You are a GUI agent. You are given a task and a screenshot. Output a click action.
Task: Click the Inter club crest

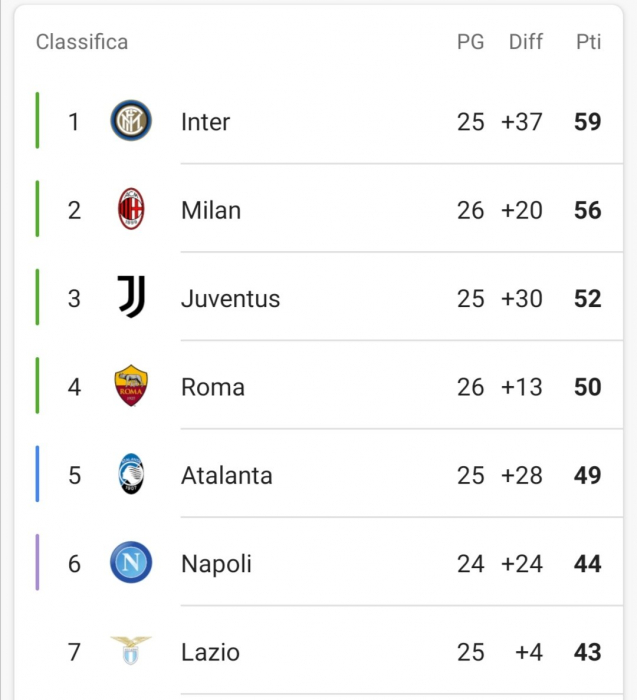pyautogui.click(x=131, y=121)
